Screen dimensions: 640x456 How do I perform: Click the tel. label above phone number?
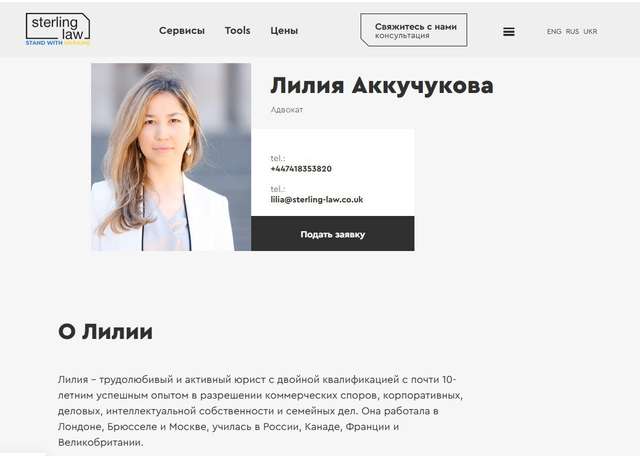coord(278,158)
